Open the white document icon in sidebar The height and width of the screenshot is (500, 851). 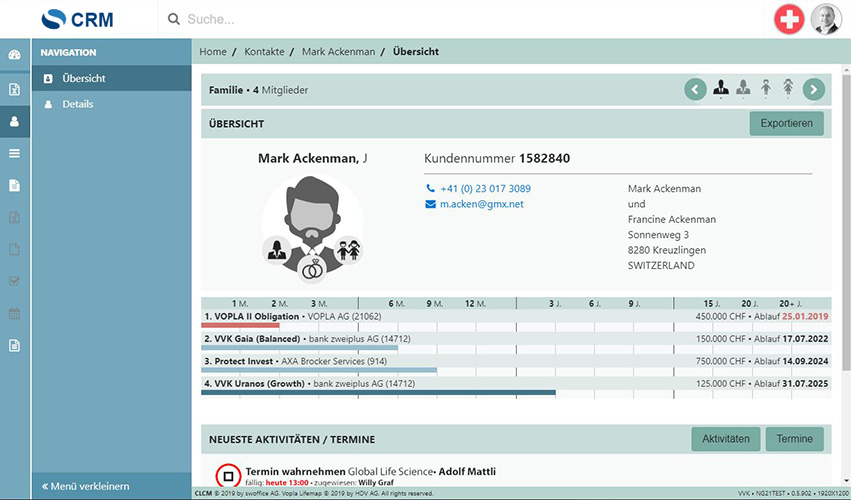point(15,186)
